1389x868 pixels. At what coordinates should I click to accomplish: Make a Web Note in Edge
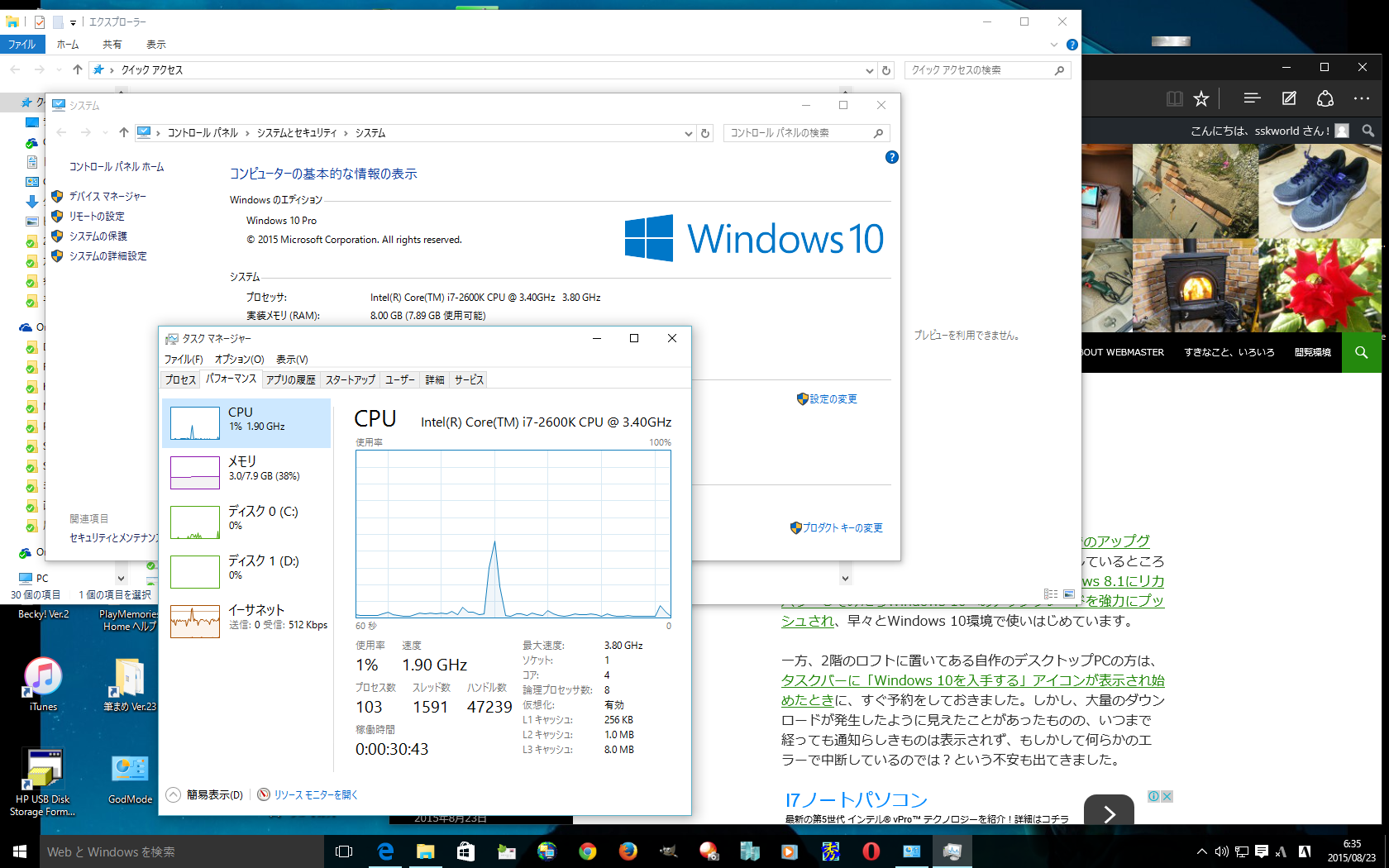(1289, 98)
